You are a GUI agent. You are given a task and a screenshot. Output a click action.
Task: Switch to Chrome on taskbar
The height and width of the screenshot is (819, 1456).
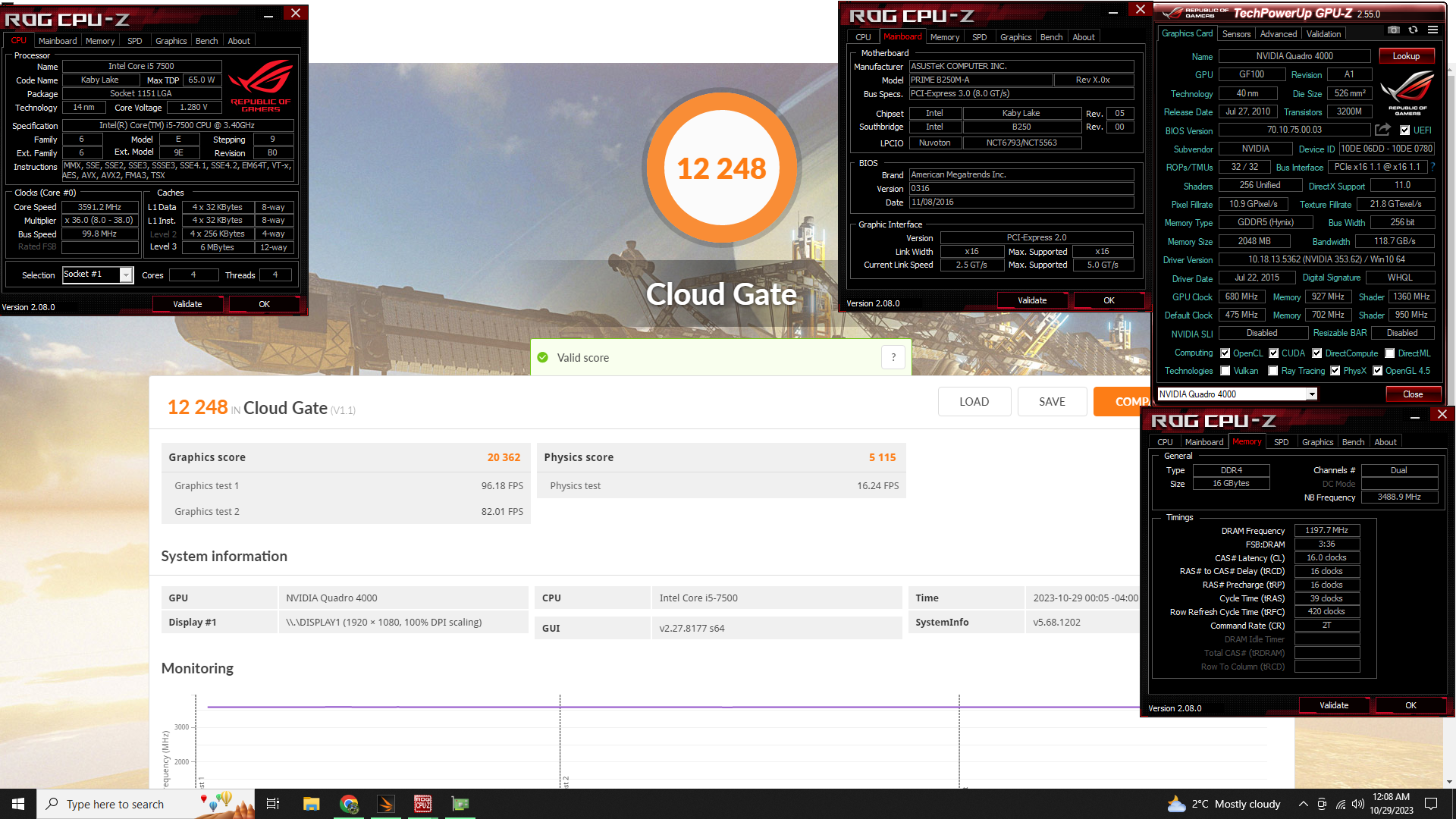(349, 804)
